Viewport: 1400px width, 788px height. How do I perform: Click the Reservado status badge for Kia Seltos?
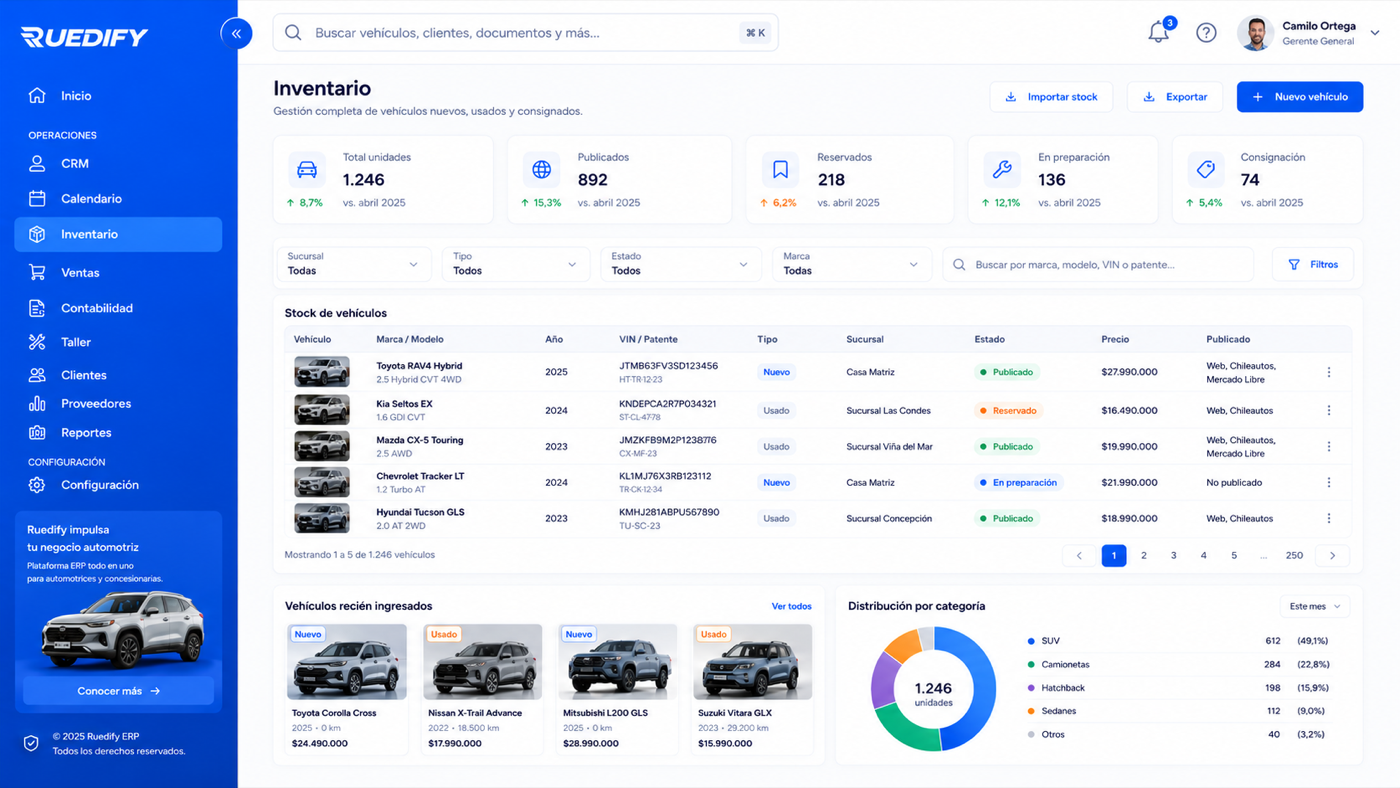pos(1008,410)
